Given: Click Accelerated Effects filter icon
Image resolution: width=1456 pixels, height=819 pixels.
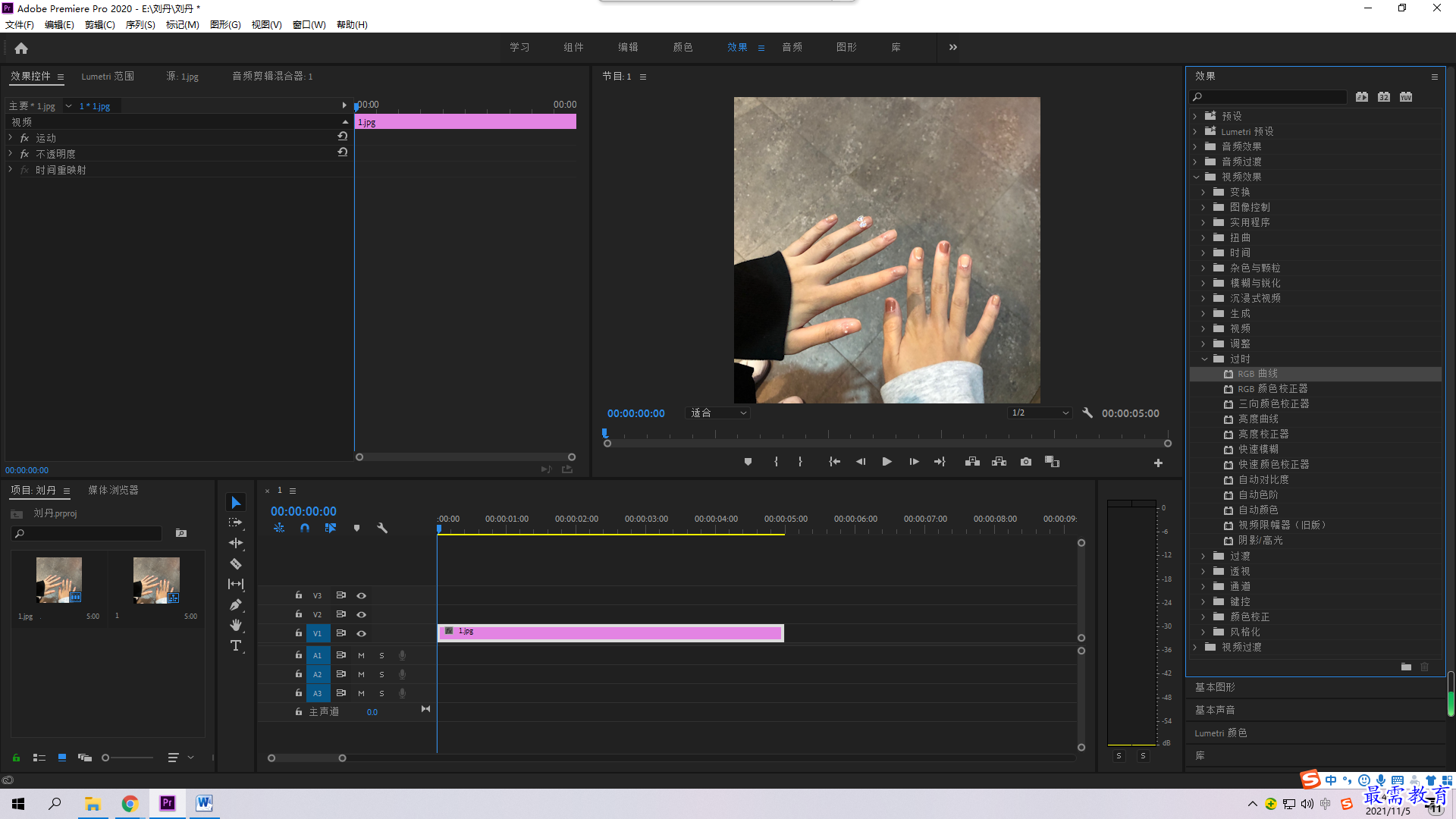Looking at the screenshot, I should (x=1362, y=97).
